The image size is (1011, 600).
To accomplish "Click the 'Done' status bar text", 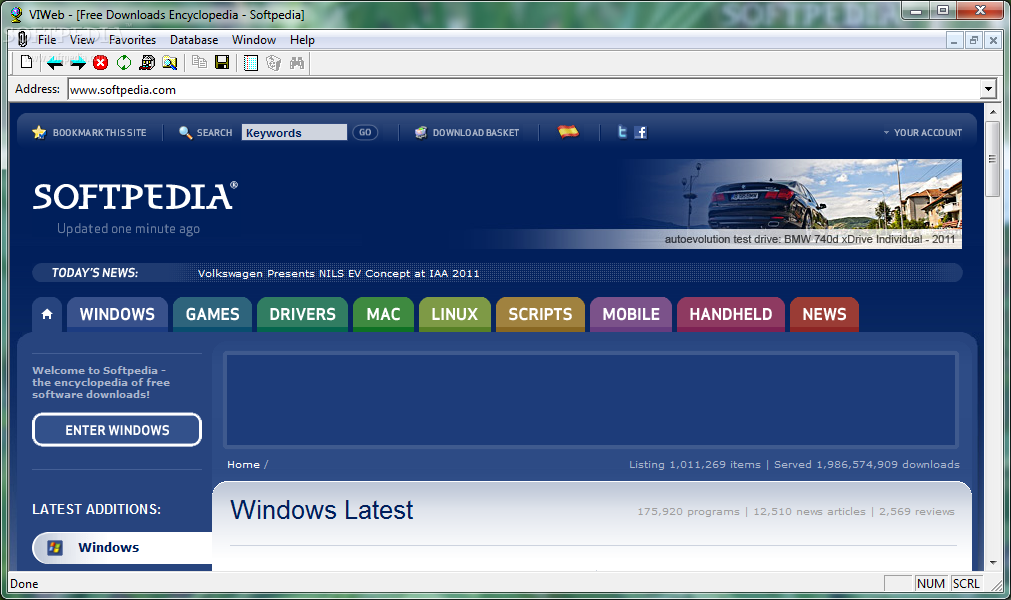I will pos(25,584).
